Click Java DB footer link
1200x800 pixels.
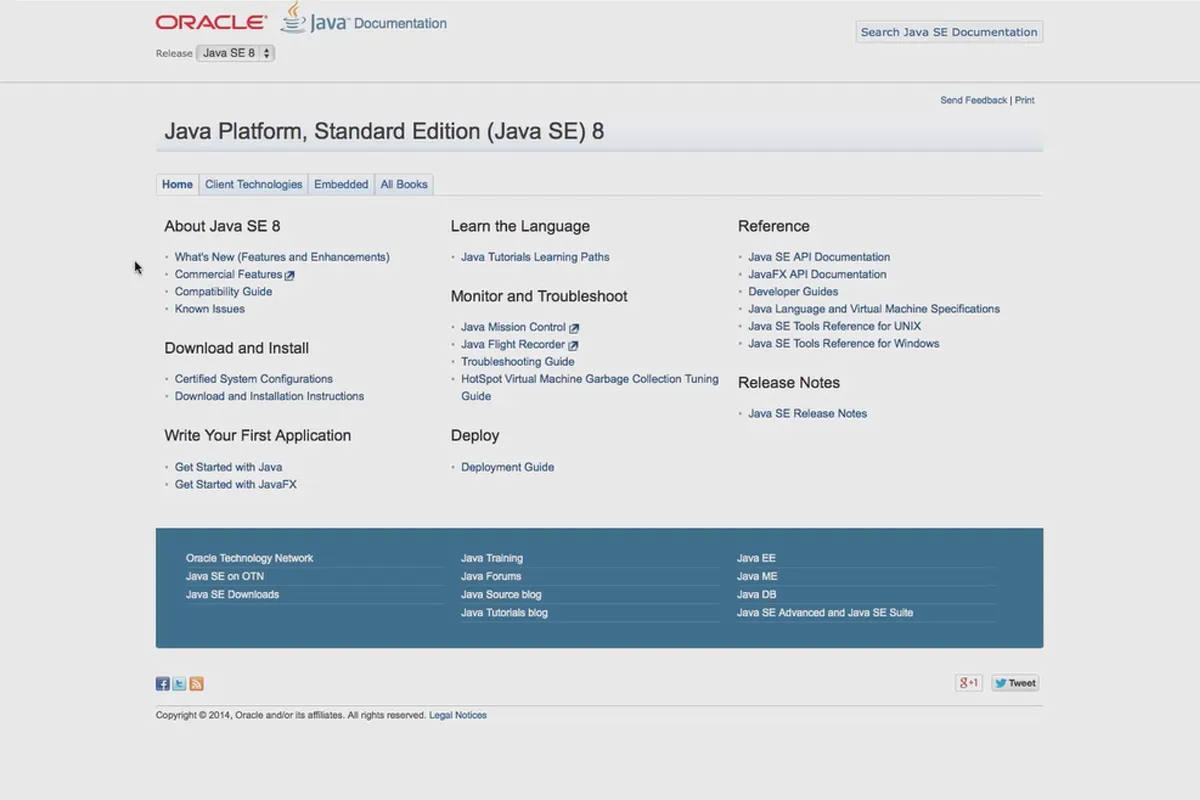click(756, 594)
